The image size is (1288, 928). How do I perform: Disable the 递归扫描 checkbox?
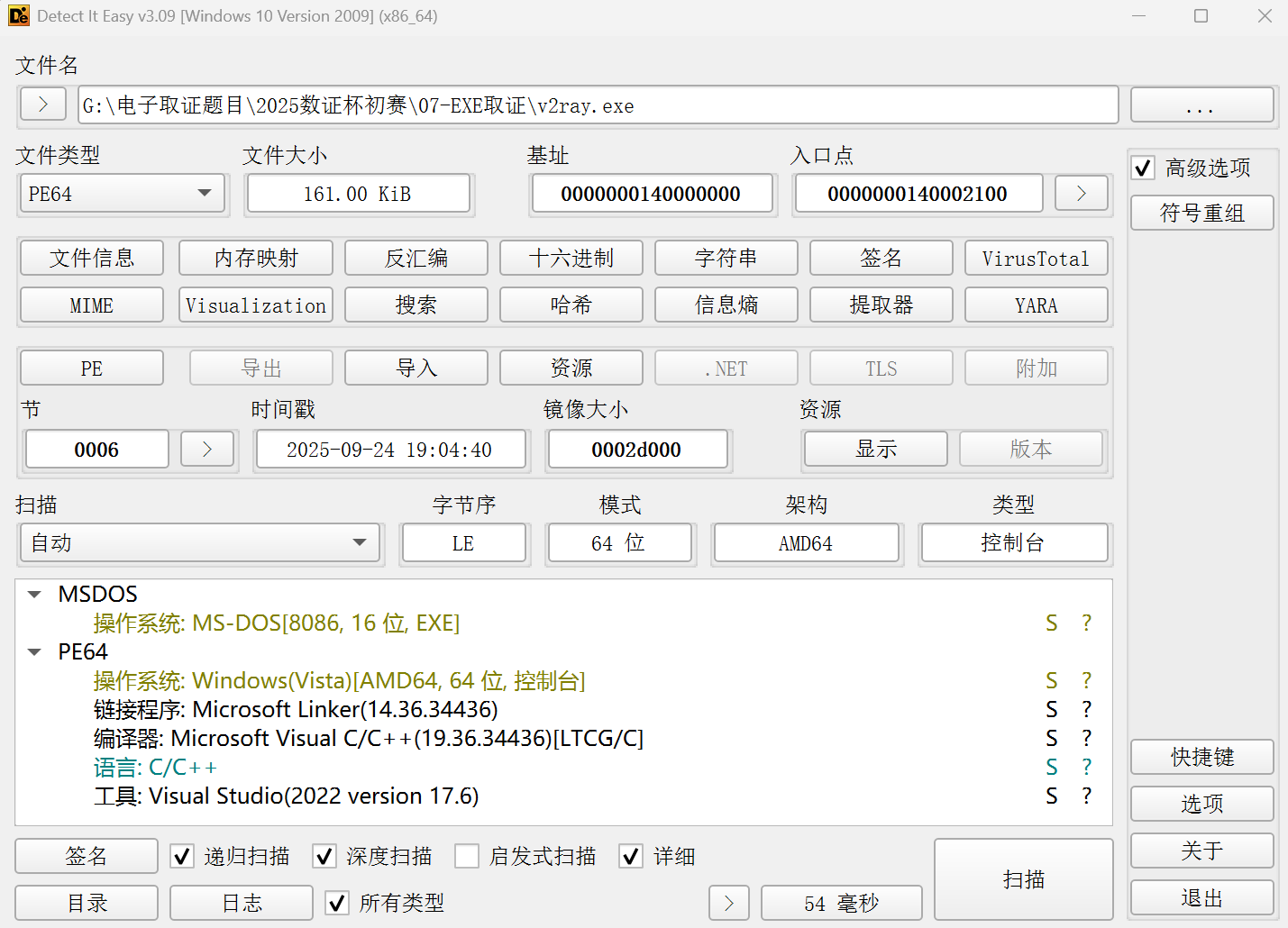pos(182,856)
